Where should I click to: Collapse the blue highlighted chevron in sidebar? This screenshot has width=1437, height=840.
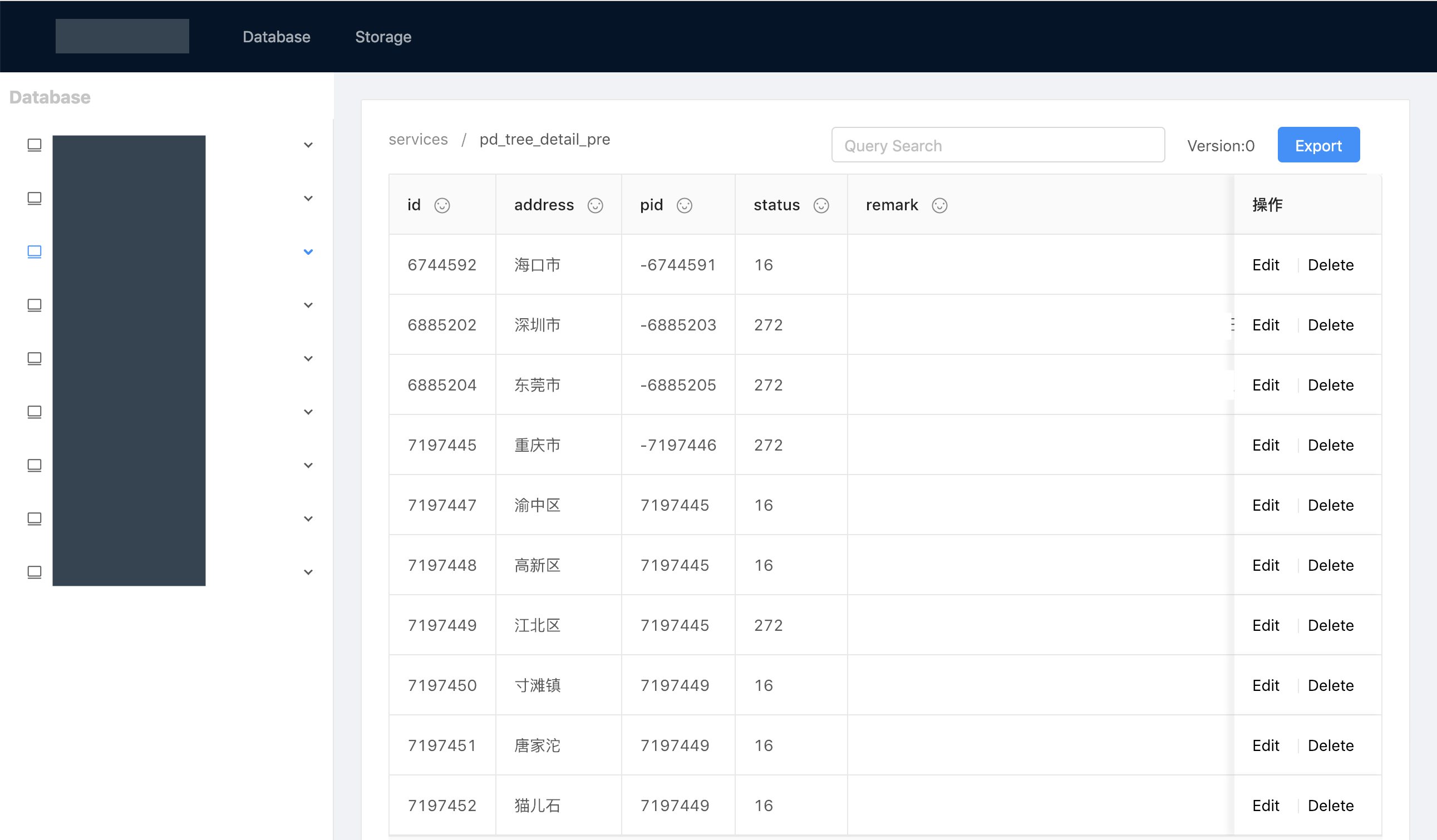(308, 251)
